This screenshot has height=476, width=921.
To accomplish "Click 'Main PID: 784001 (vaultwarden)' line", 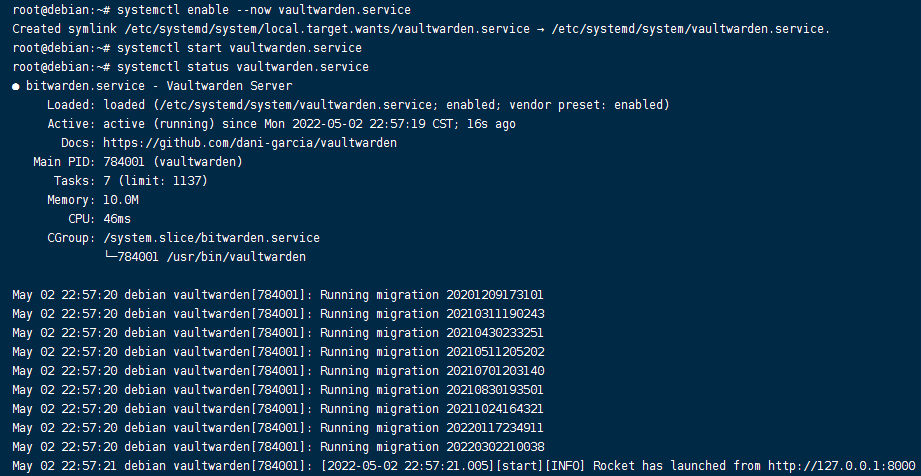I will pyautogui.click(x=138, y=162).
